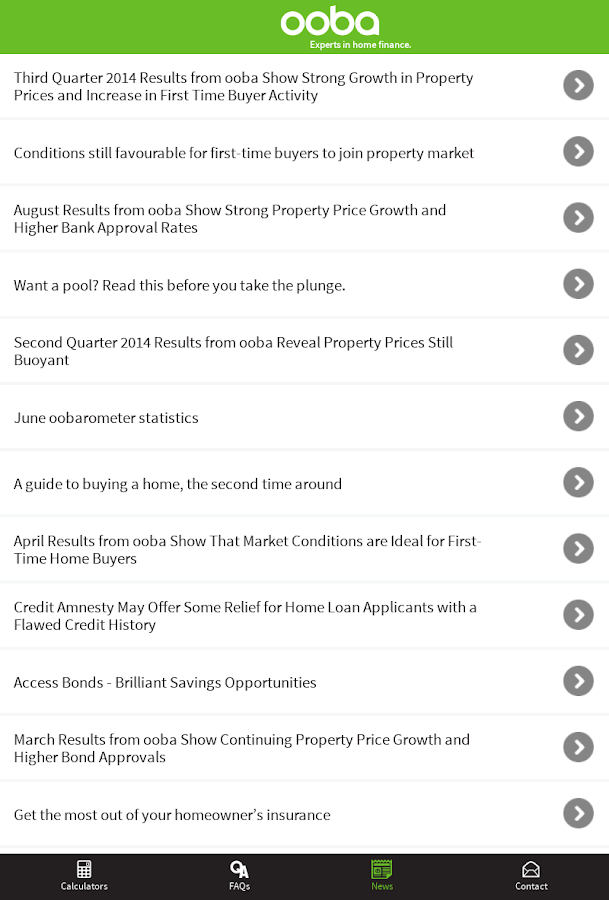Open April Results from ooba article
Image resolution: width=609 pixels, height=900 pixels.
247,550
